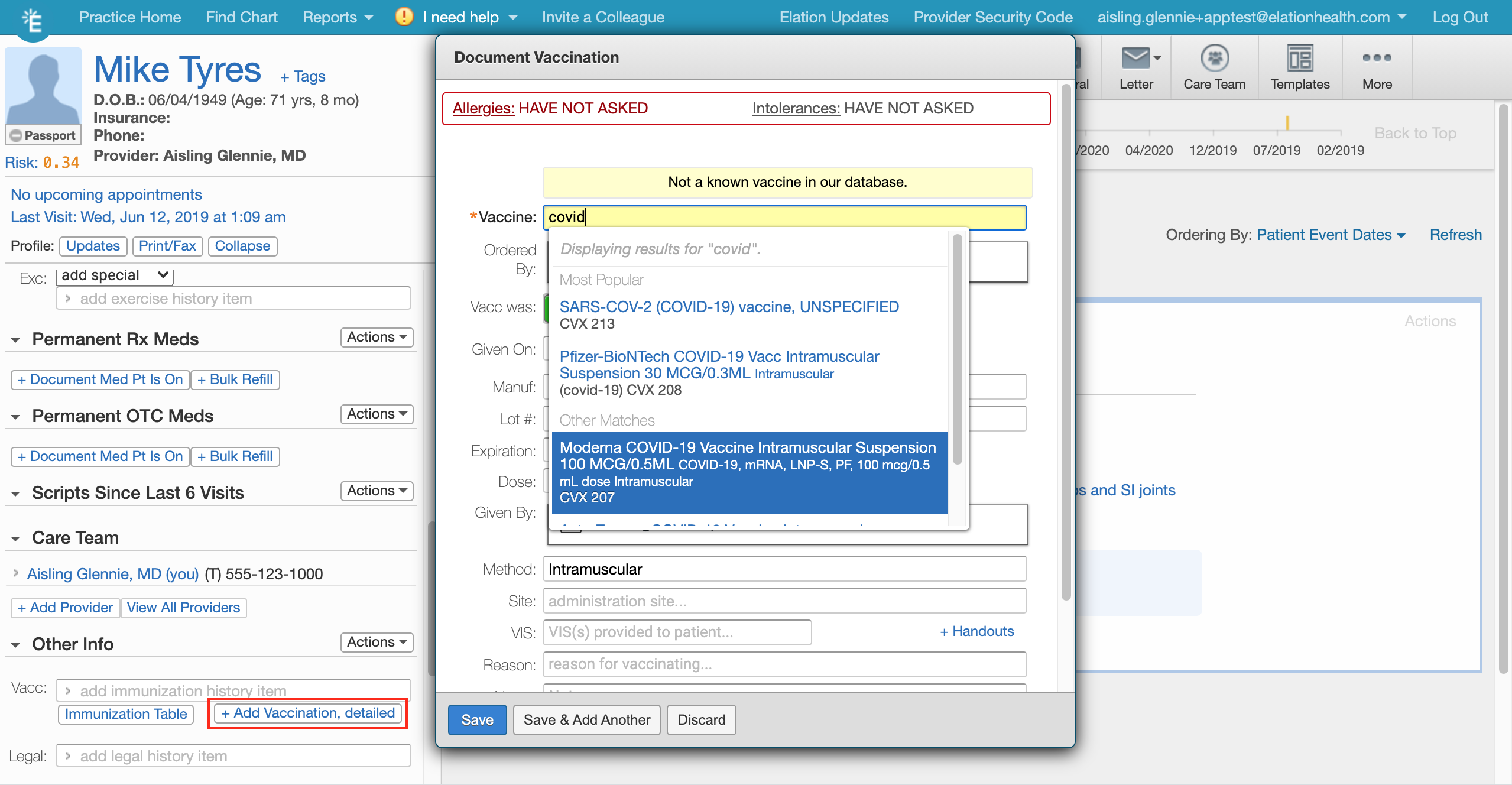Click Invite a Colleague
This screenshot has width=1512, height=785.
tap(603, 17)
